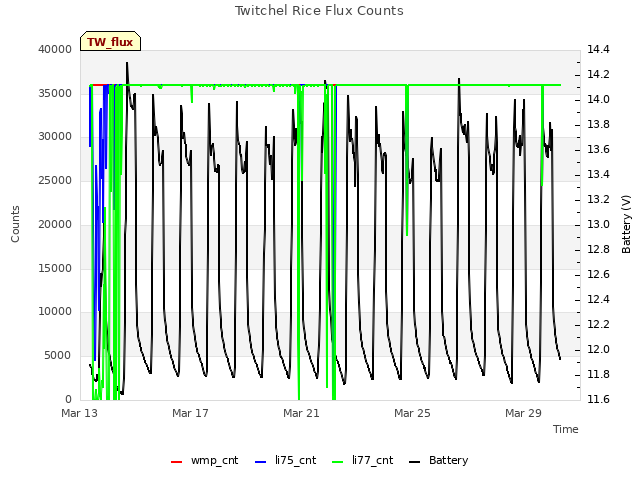Click the red wmp_cnt legend swatch
This screenshot has width=640, height=480.
point(176,462)
